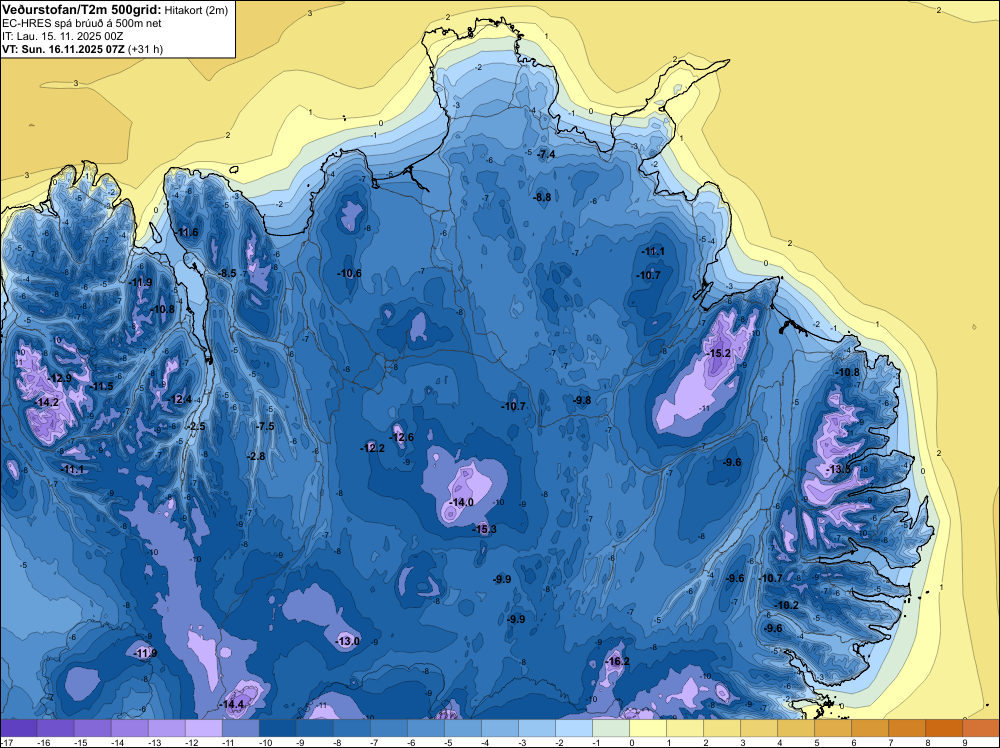This screenshot has height=748, width=1000.
Task: Click the -11.6 temperature label
Action: (187, 232)
